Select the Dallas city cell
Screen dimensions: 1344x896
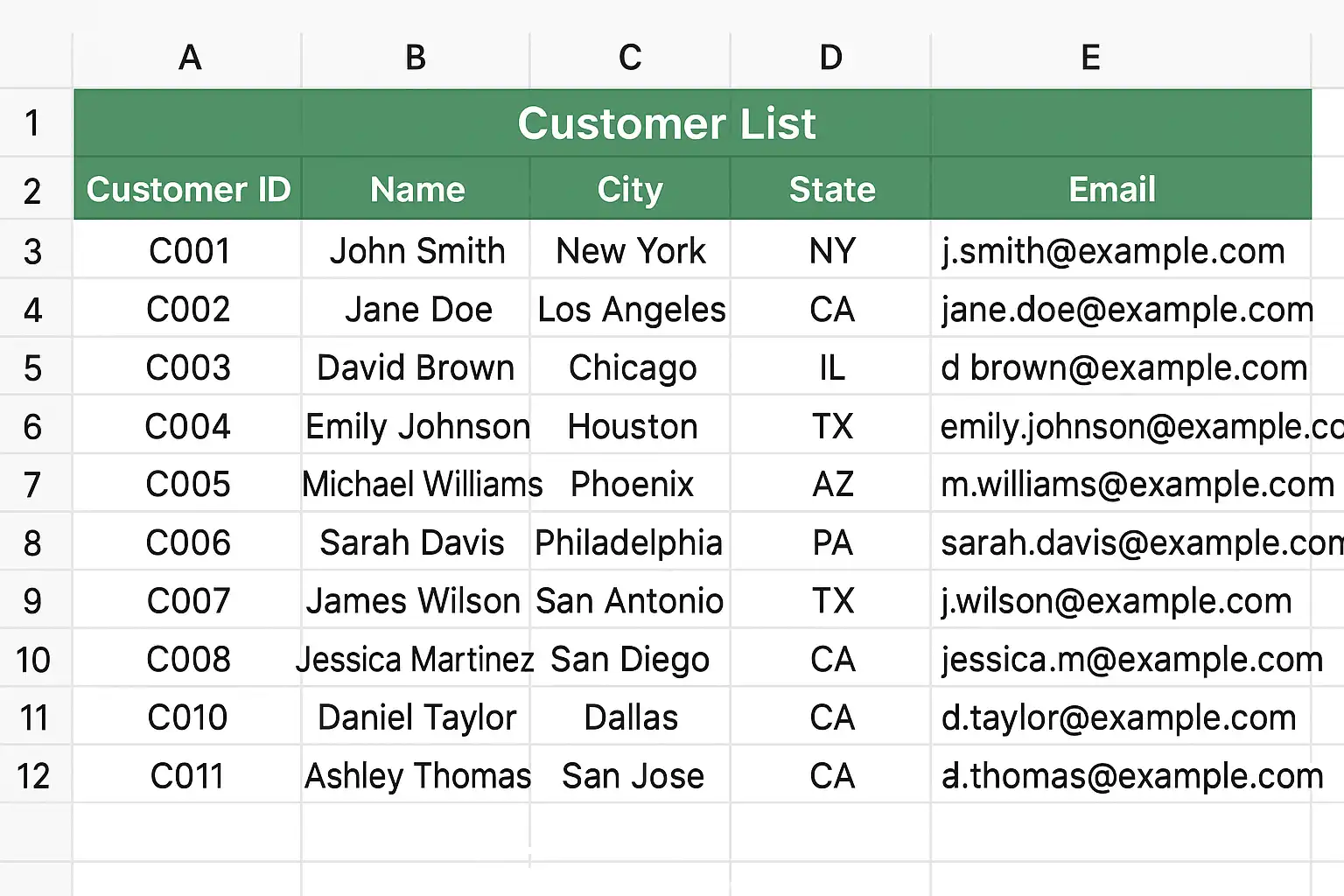[x=631, y=718]
